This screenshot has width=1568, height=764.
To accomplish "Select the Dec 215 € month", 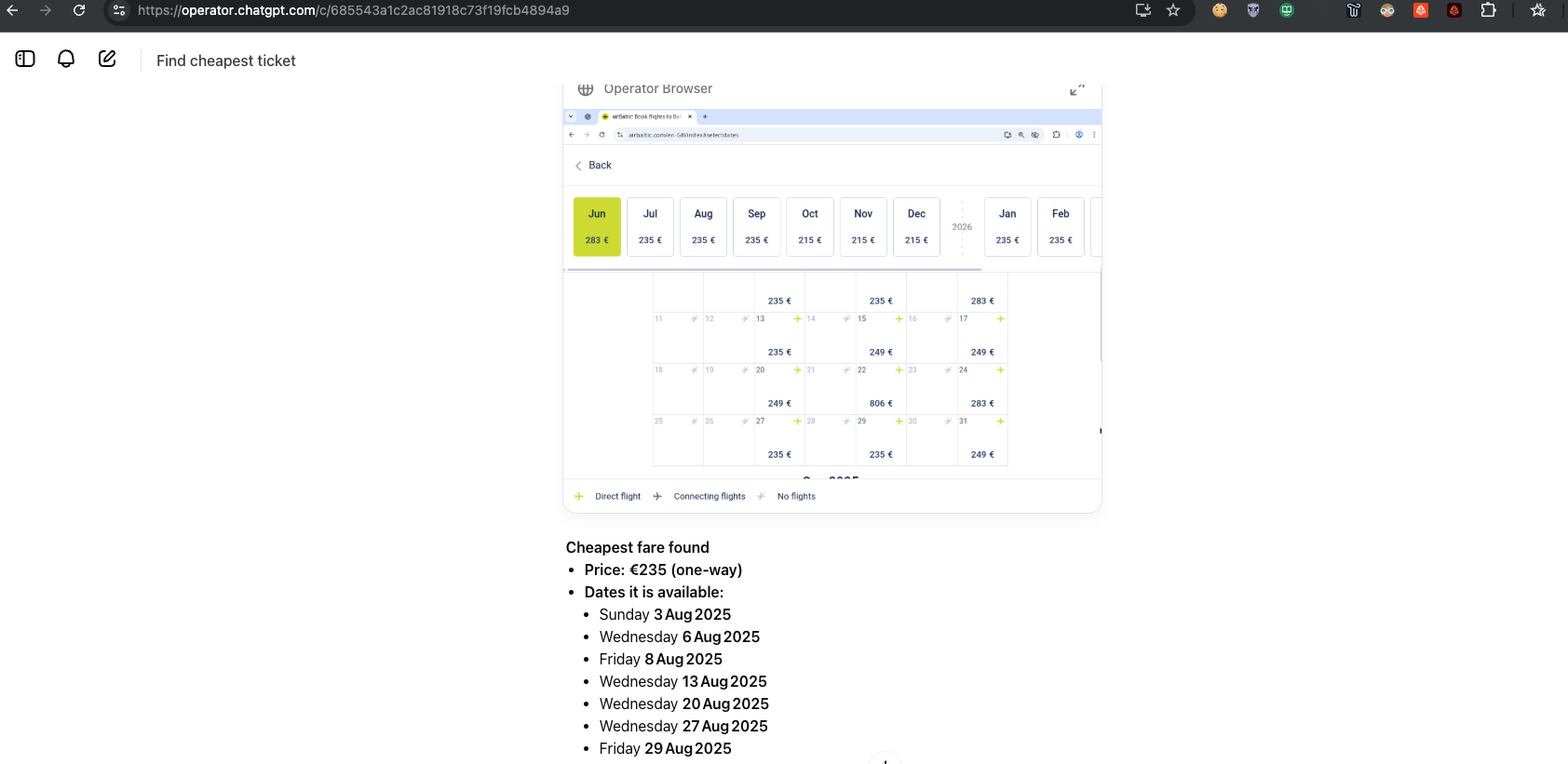I will 916,227.
